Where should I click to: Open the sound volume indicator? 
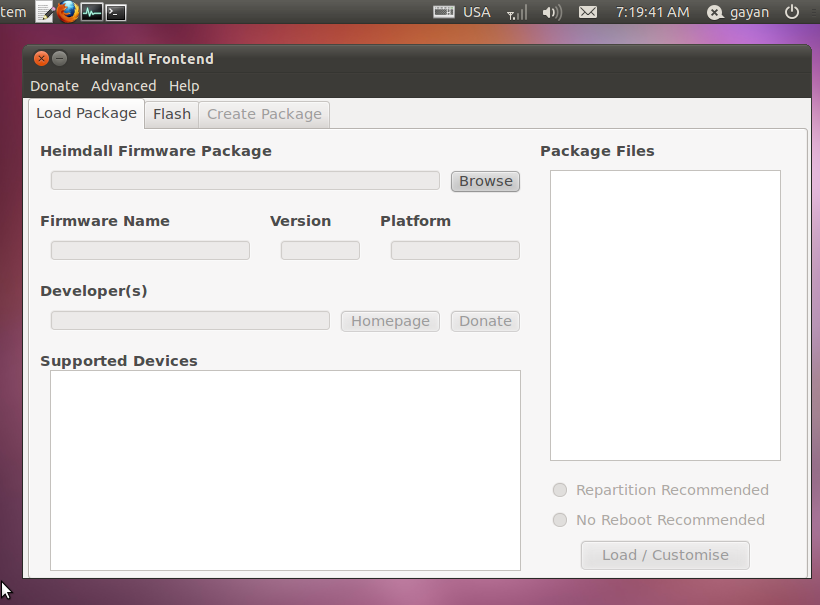tap(552, 12)
